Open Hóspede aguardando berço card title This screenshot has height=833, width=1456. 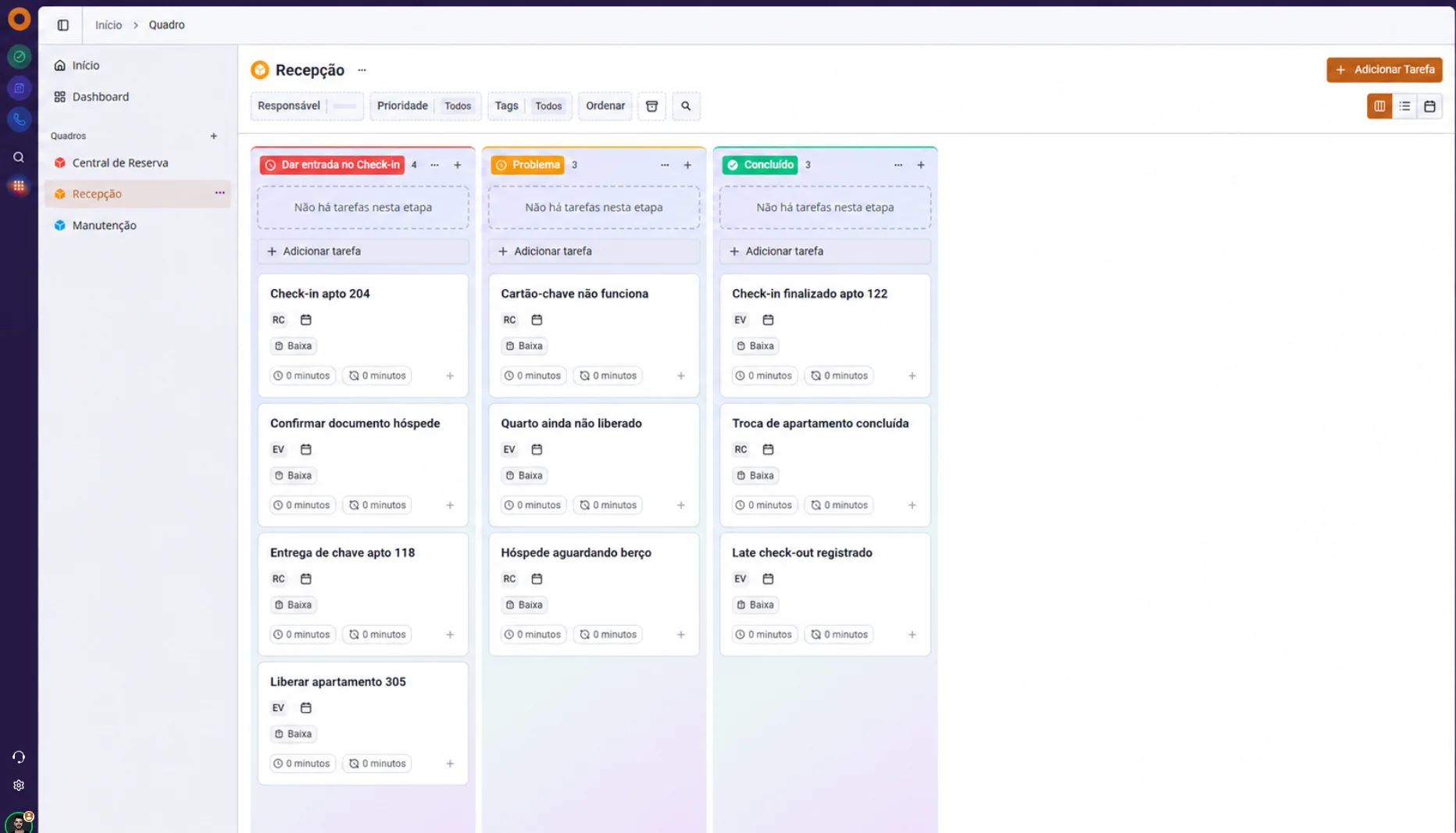click(x=576, y=552)
